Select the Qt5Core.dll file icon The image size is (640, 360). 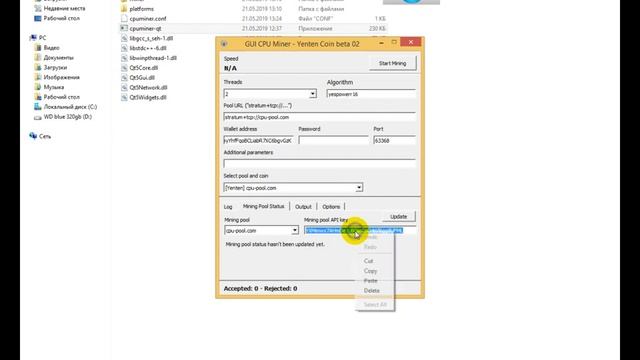click(124, 68)
